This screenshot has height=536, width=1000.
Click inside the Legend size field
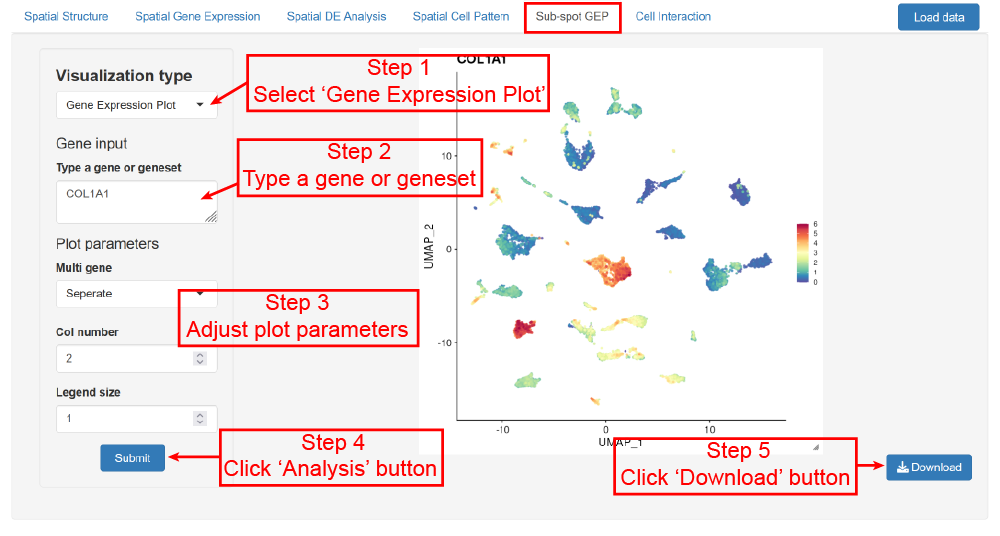[125, 419]
